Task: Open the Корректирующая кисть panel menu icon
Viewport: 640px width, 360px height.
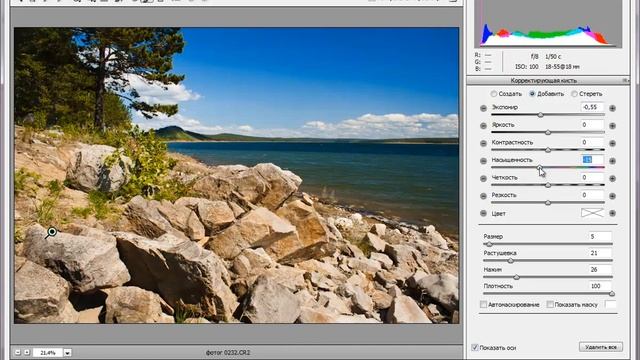Action: pos(625,80)
